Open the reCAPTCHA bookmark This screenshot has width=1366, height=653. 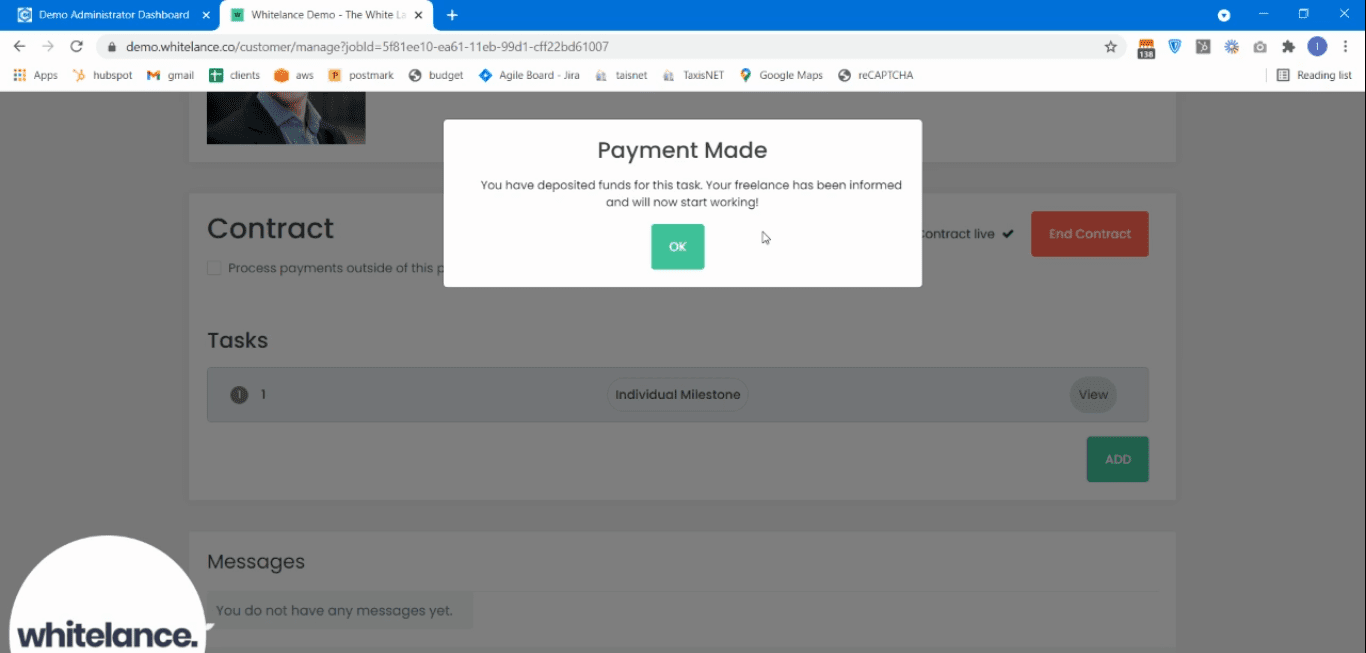coord(876,75)
